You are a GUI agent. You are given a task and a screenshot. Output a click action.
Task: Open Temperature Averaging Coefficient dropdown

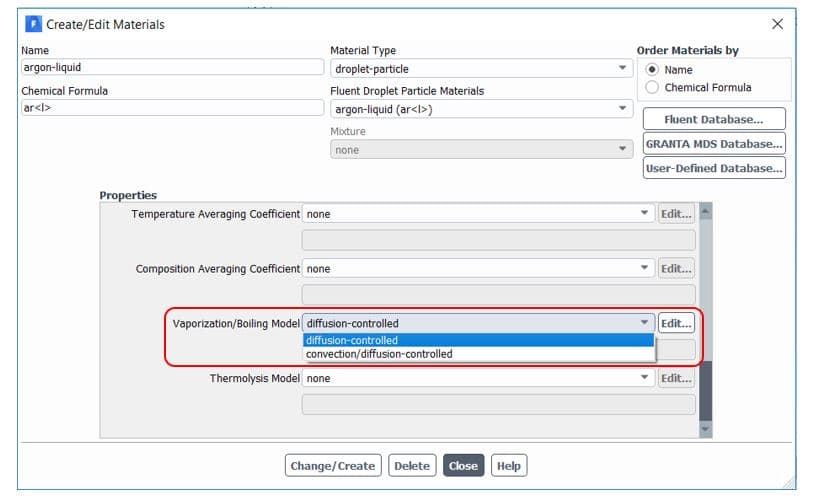point(478,214)
